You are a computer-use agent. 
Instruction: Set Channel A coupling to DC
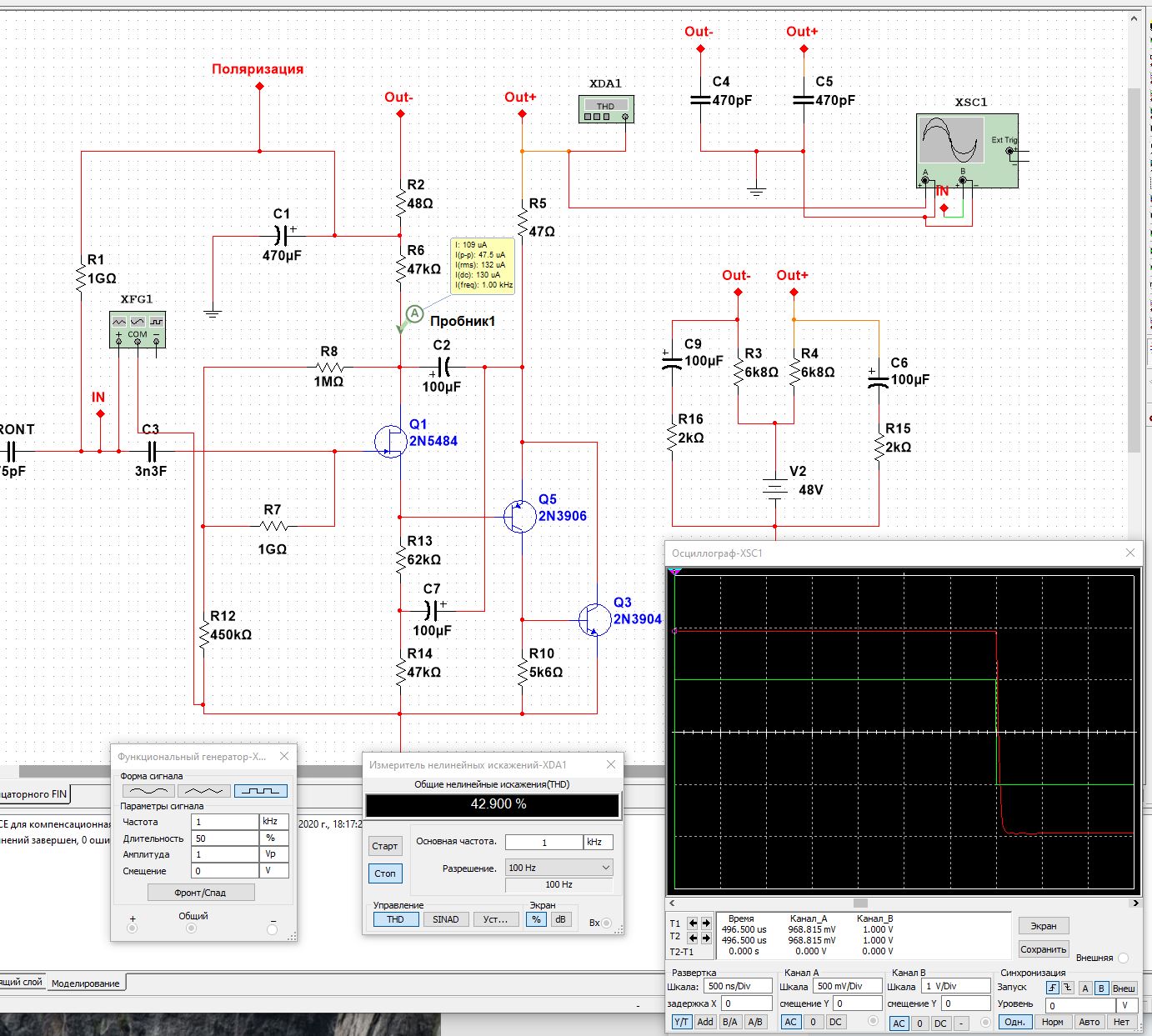click(835, 1022)
